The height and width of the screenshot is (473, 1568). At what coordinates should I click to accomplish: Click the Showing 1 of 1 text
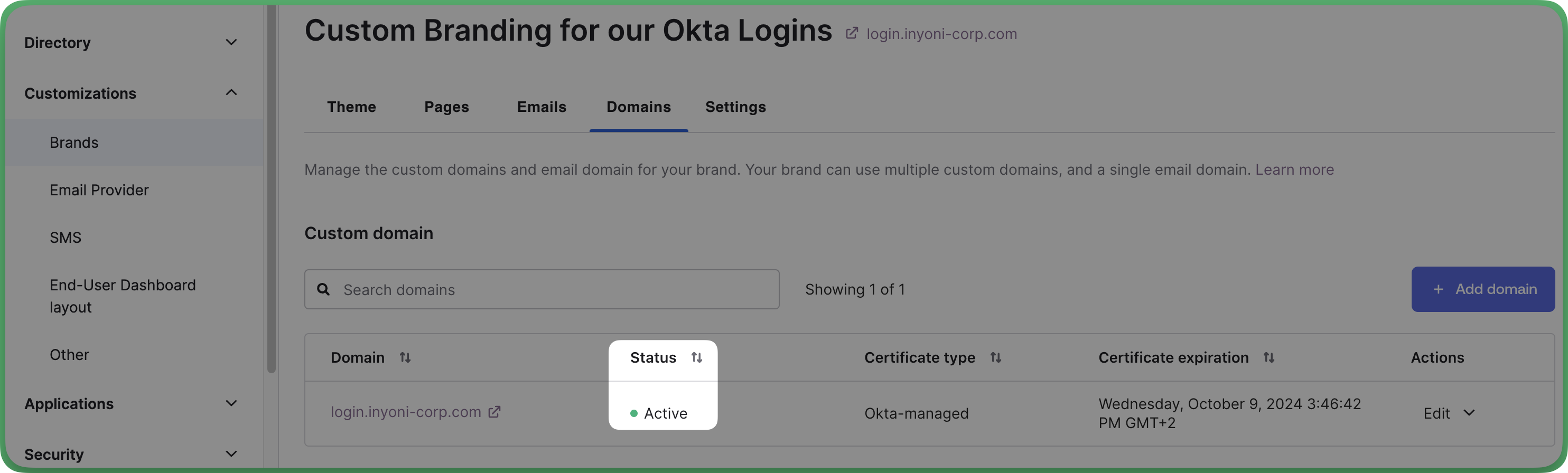[x=855, y=289]
